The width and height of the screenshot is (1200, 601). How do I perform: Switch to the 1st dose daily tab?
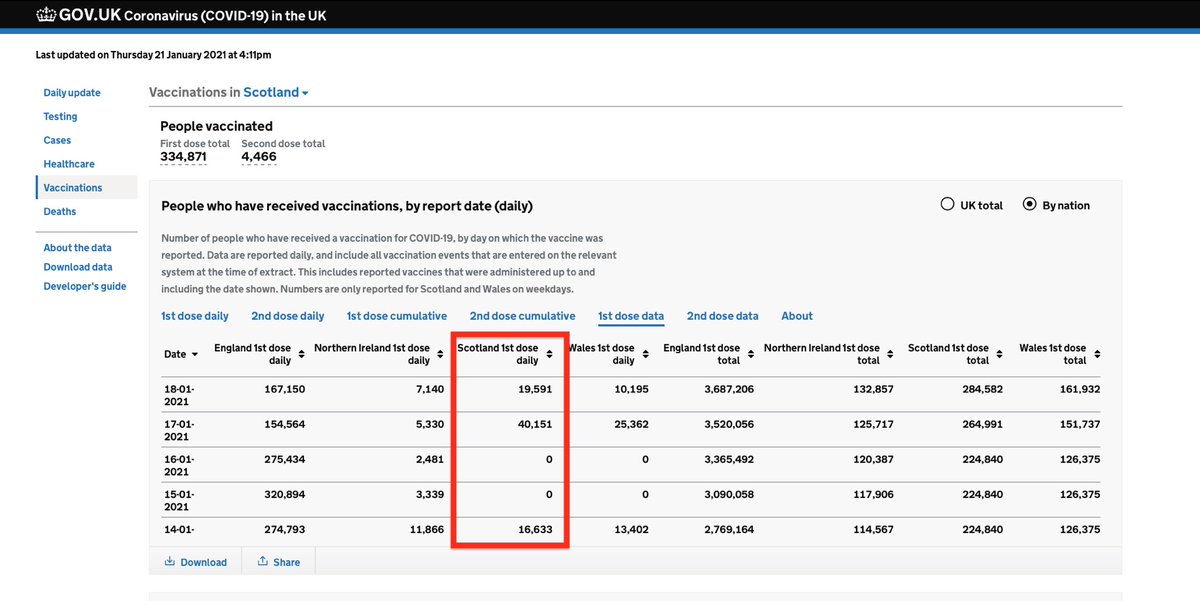click(195, 316)
